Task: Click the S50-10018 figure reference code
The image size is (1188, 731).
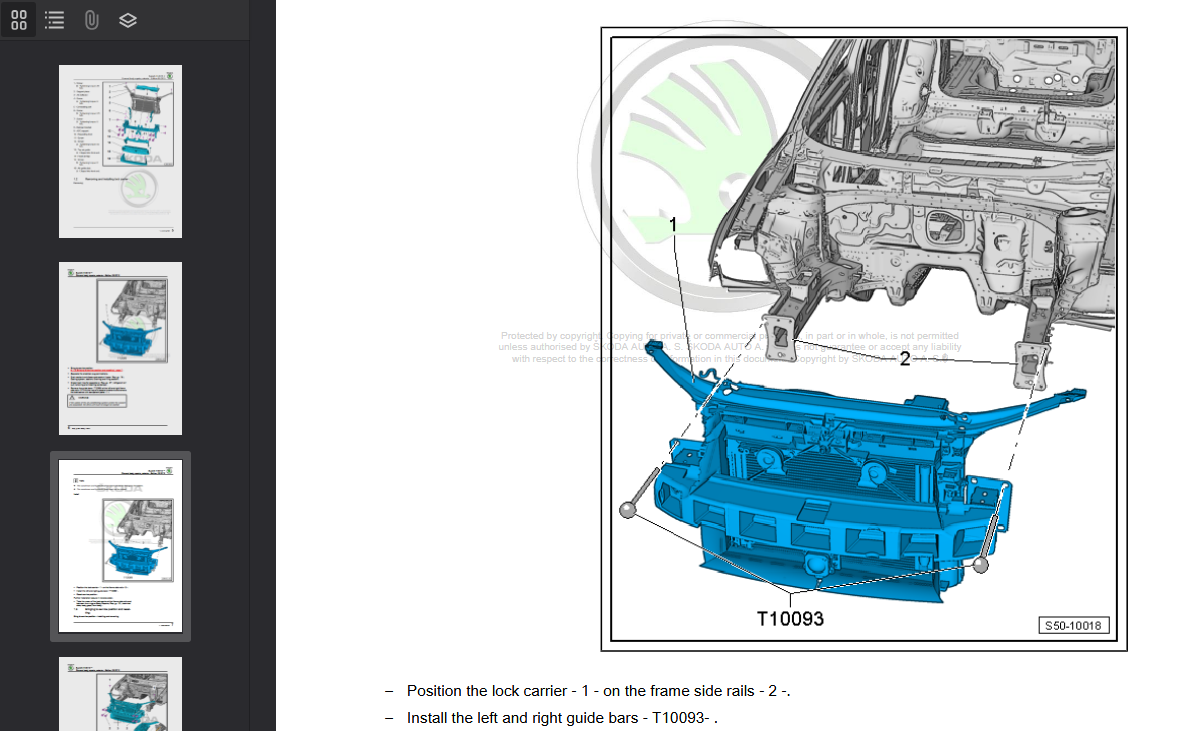Action: (1073, 626)
